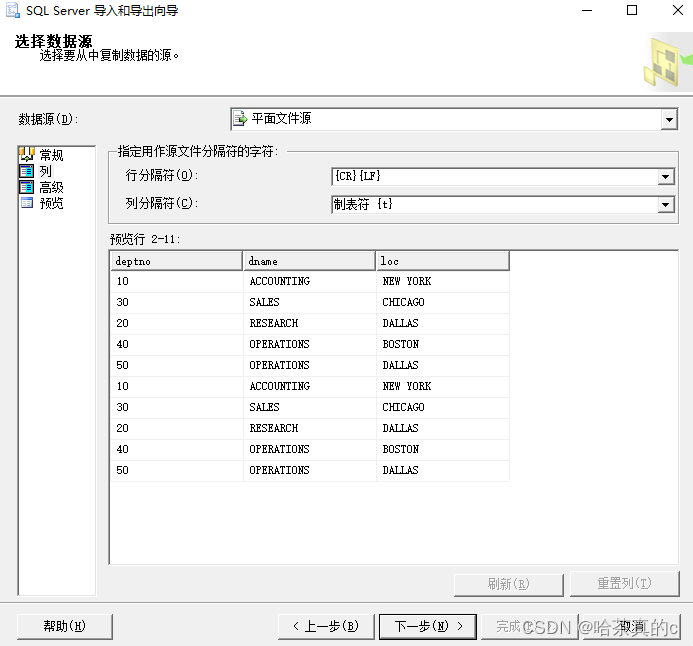This screenshot has height=646, width=693.
Task: Click the 帮助(H) button
Action: (65, 626)
